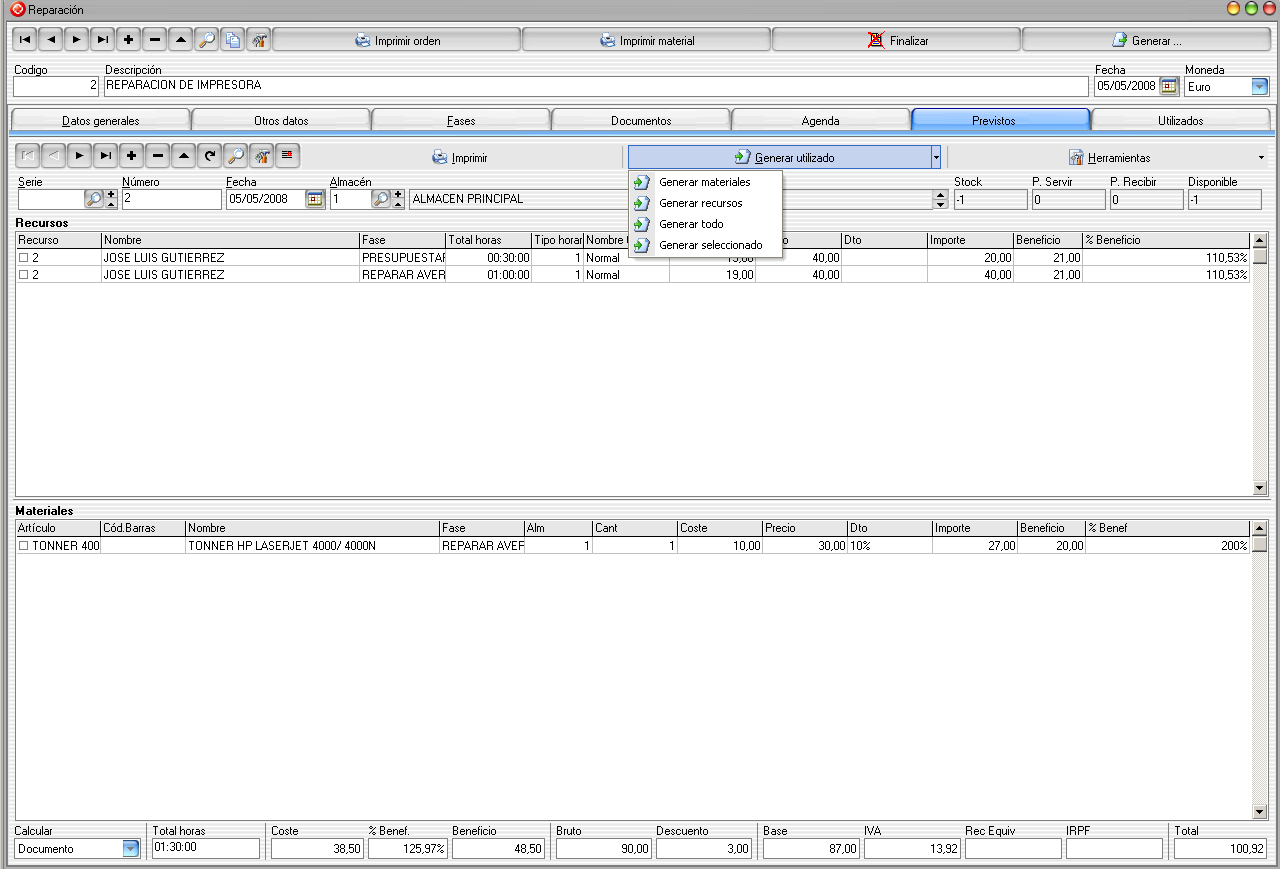Open the calendar picker beside the header Fecha

[1169, 87]
